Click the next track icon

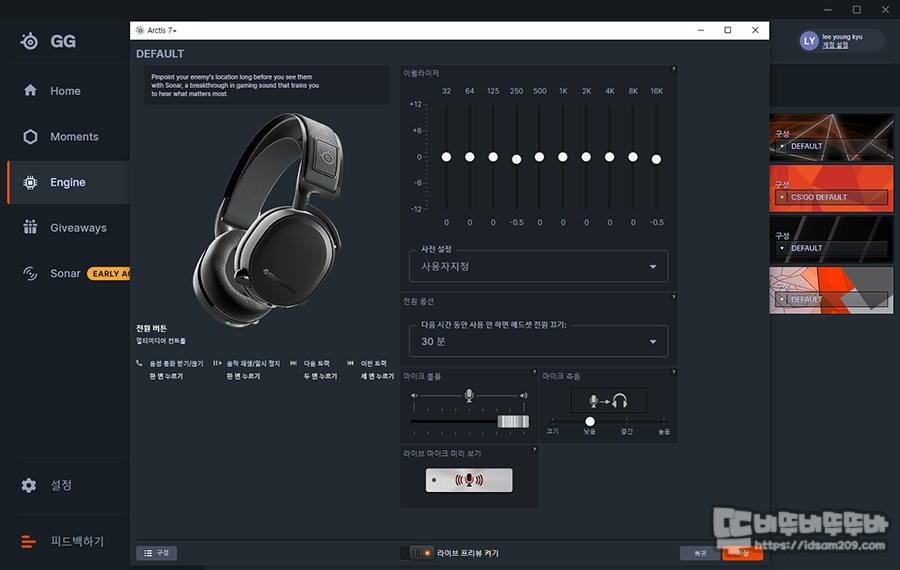pos(293,363)
